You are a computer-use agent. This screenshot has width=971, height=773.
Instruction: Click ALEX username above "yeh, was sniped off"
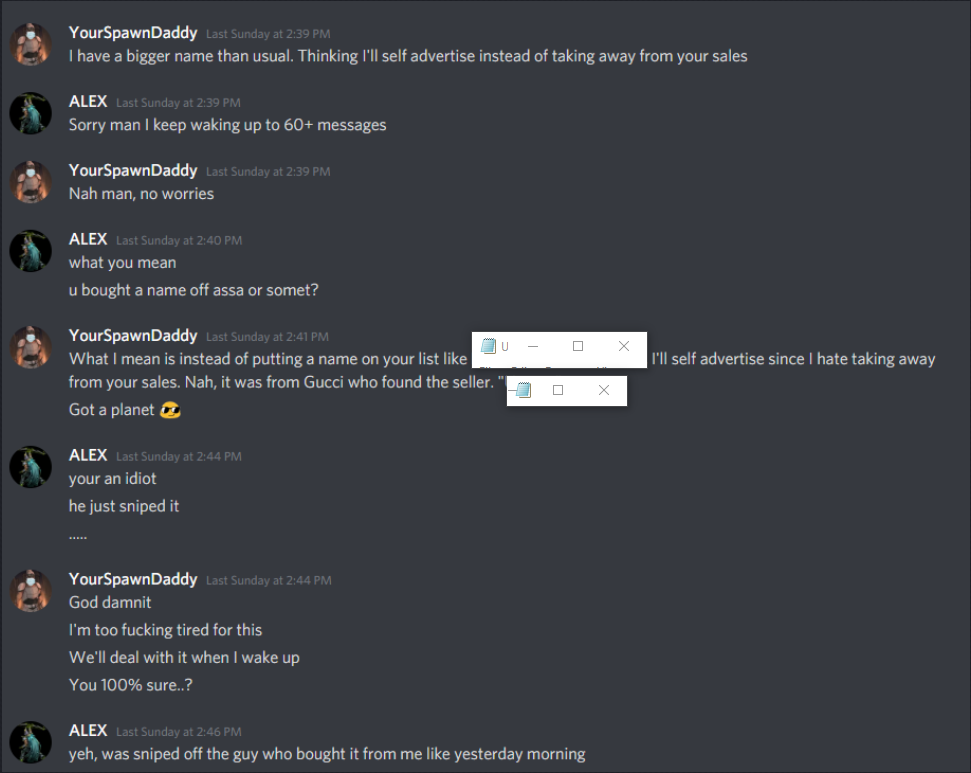coord(88,731)
